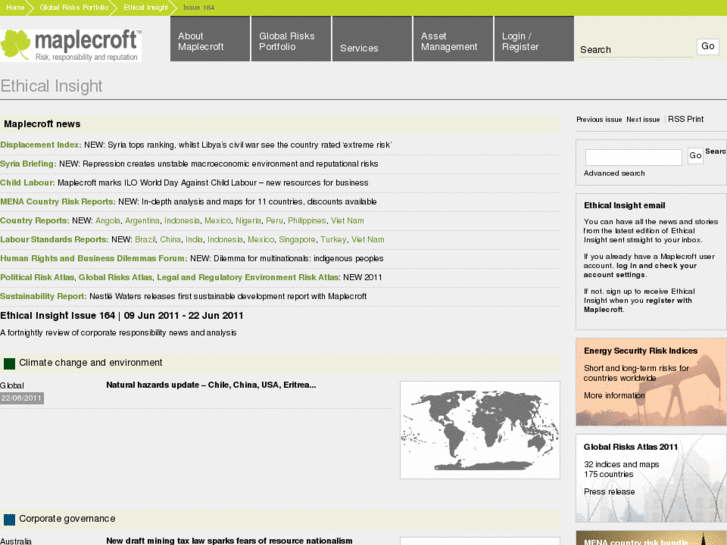The image size is (727, 545).
Task: Open the Displacement Index news link
Action: point(40,145)
